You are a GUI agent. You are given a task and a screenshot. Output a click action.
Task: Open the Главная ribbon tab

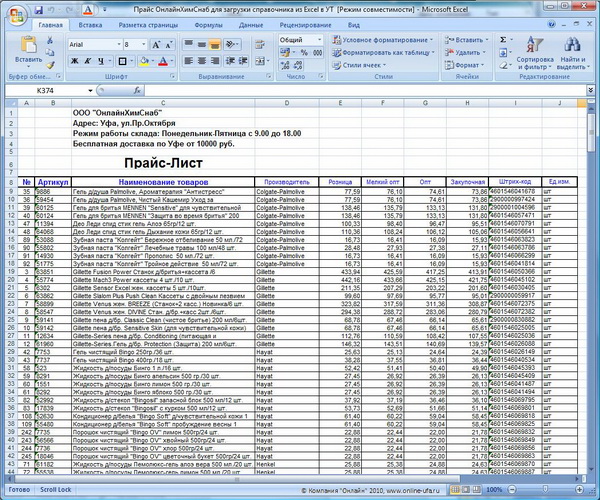click(x=50, y=25)
